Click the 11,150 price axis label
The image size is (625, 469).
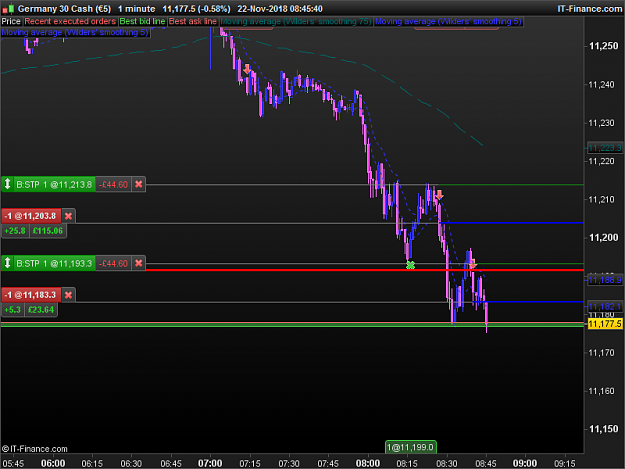[603, 429]
